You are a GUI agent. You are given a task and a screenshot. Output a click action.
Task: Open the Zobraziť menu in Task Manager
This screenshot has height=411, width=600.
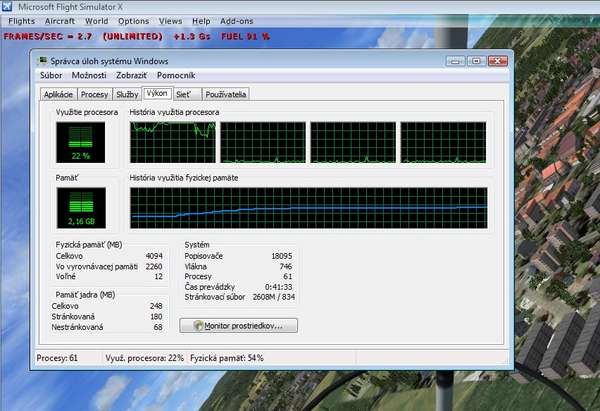point(131,75)
